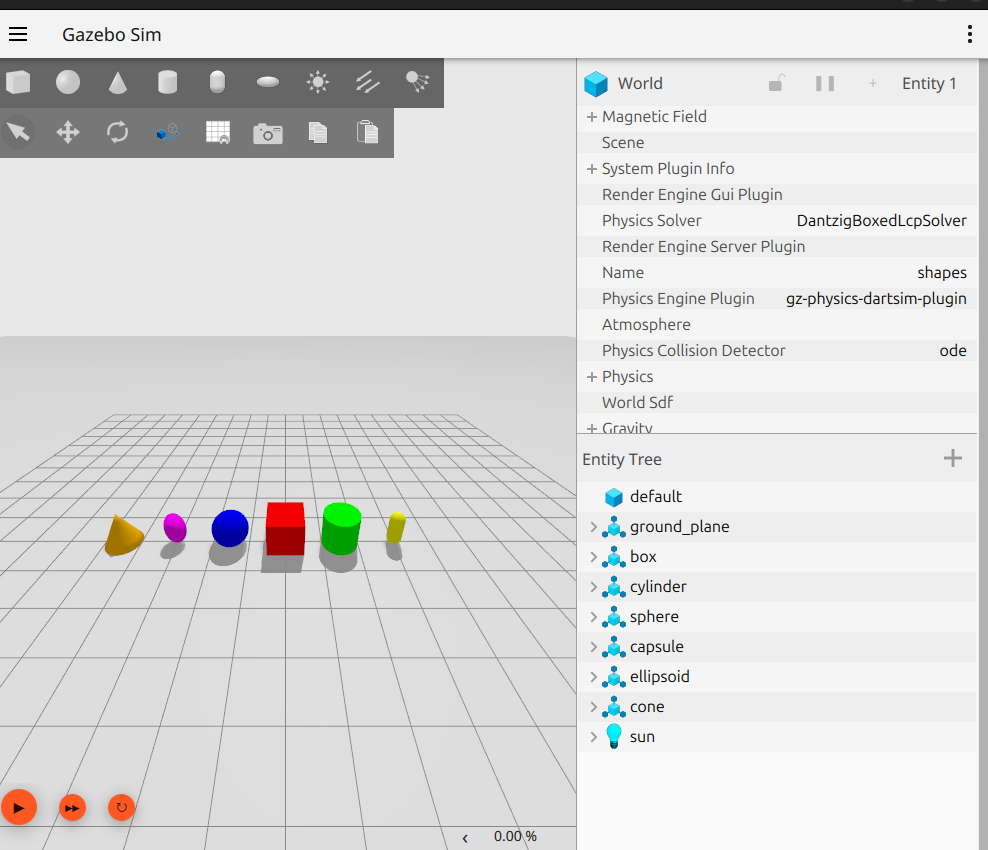Expand the Physics component
This screenshot has height=850, width=988.
coord(592,377)
